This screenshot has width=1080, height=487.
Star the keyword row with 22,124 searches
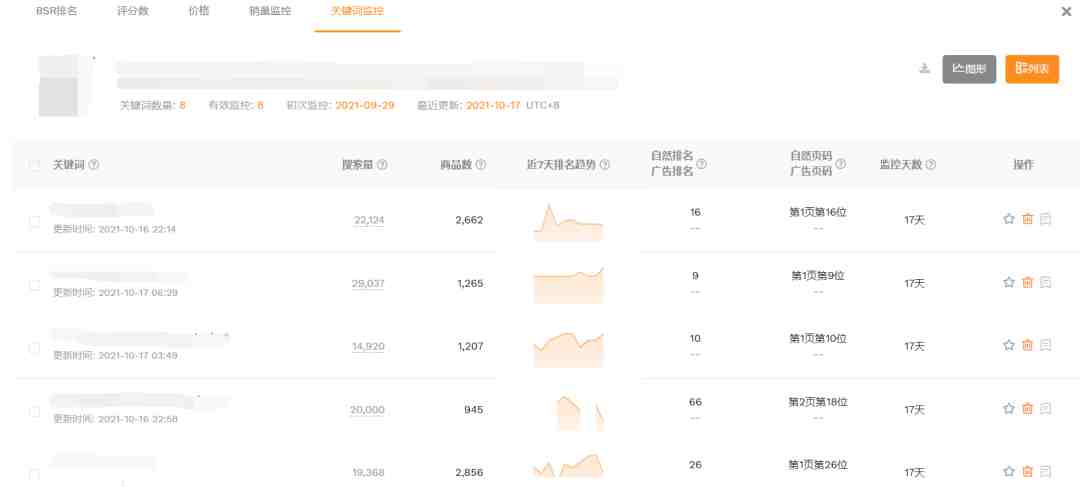[x=1009, y=219]
